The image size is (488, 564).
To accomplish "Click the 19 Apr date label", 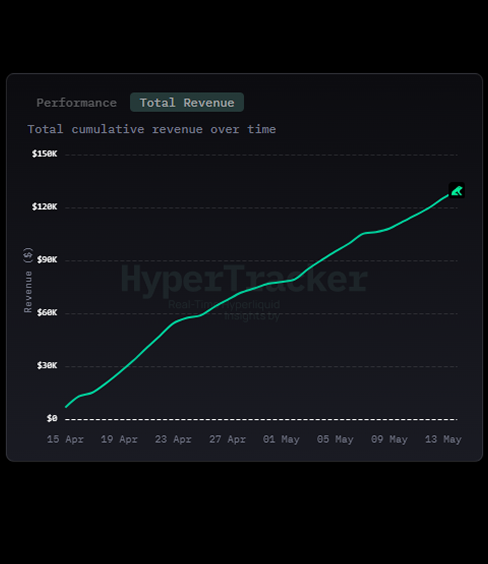I will pos(119,440).
